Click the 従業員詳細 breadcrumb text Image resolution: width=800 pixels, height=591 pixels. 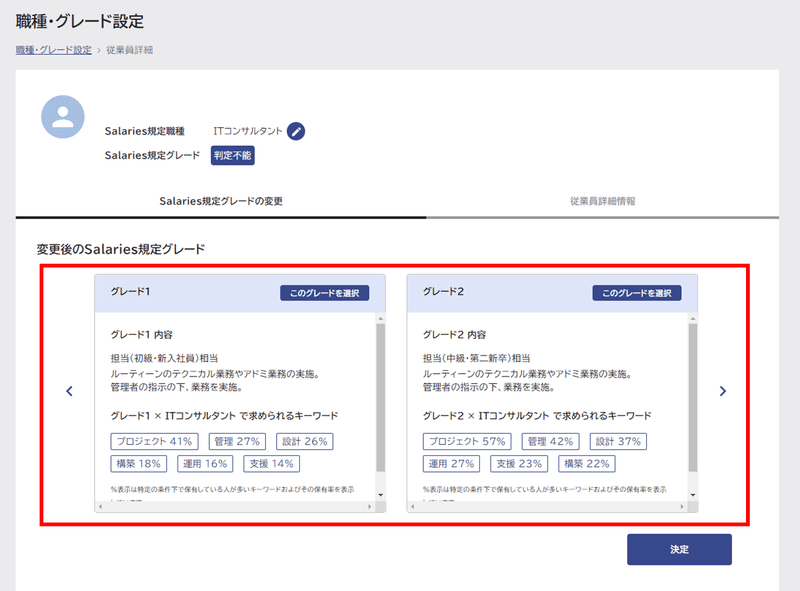[130, 50]
